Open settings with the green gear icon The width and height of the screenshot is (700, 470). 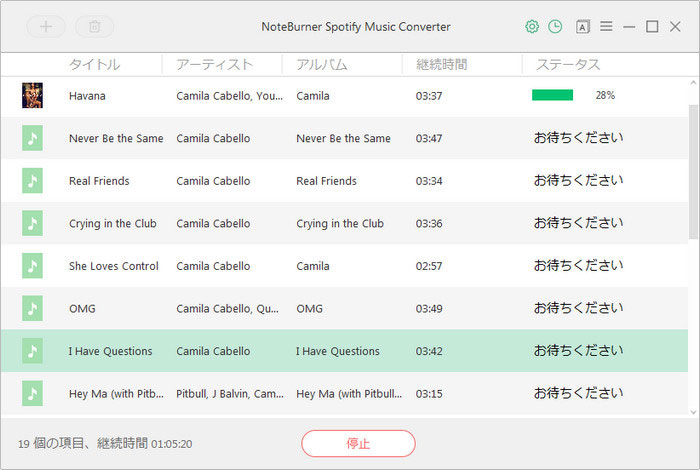point(532,27)
